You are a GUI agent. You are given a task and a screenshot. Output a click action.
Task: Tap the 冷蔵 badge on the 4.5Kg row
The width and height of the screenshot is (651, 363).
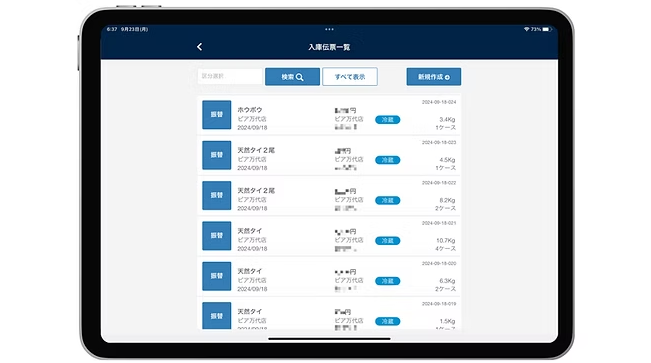(x=387, y=160)
